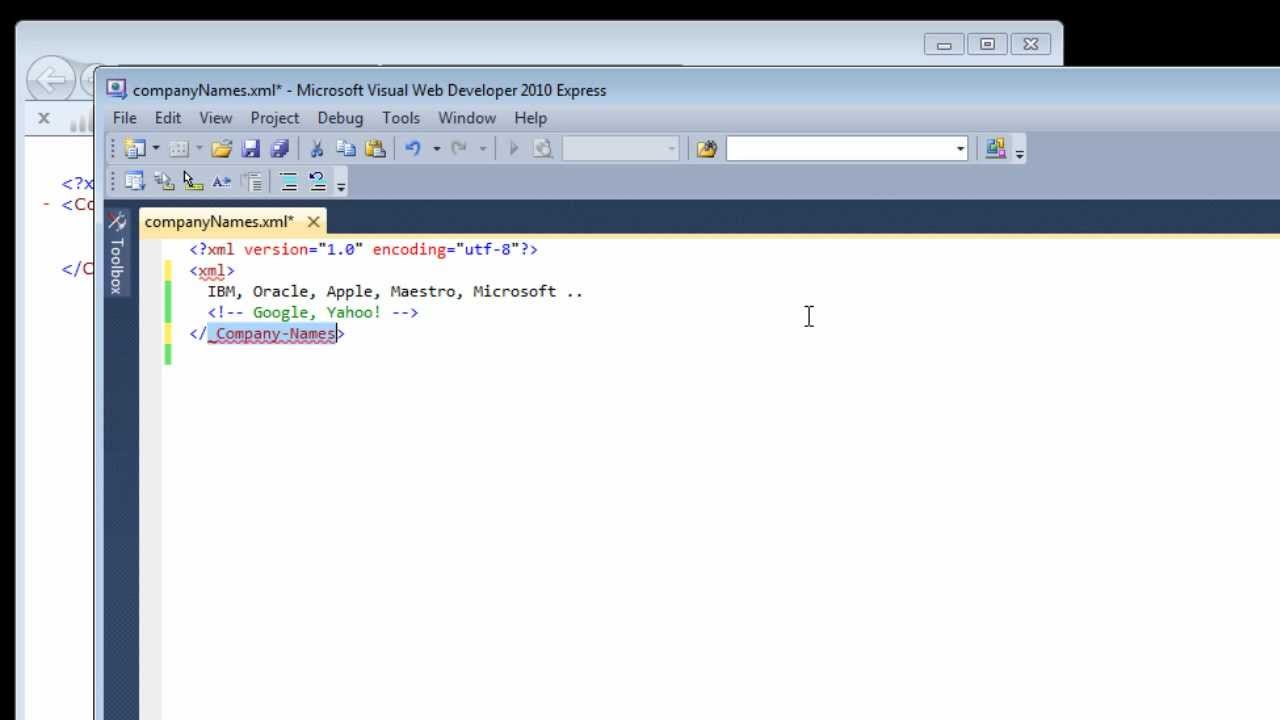
Task: Click the Find in Files folder icon
Action: pos(707,149)
